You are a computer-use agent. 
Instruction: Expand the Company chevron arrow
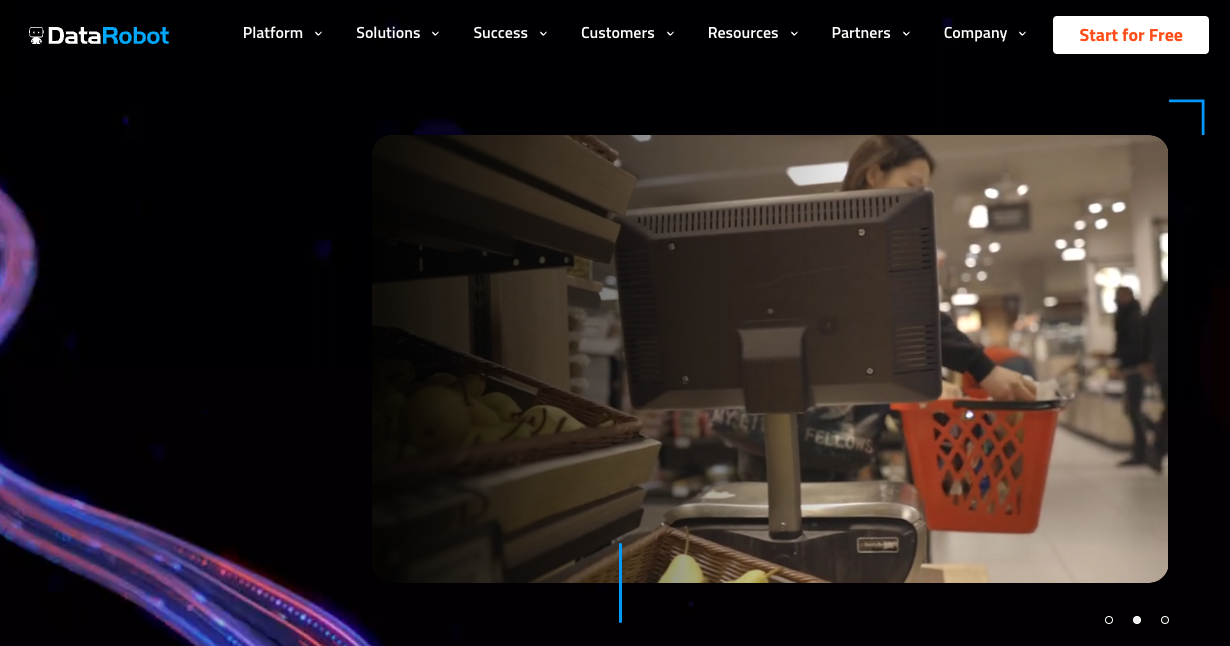pos(1022,34)
